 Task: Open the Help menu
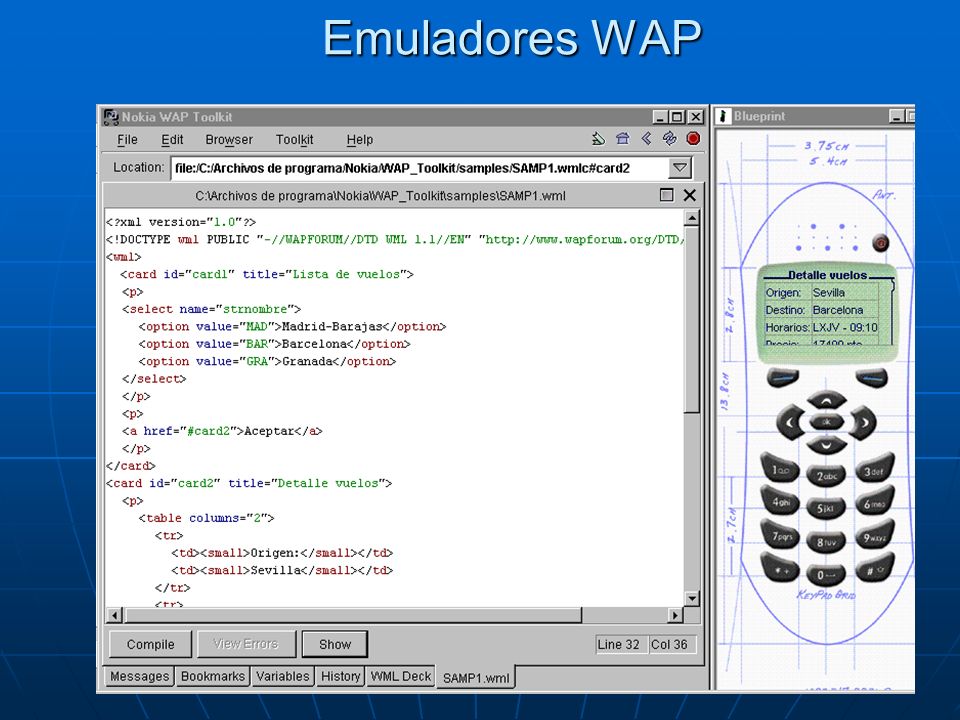click(x=360, y=140)
